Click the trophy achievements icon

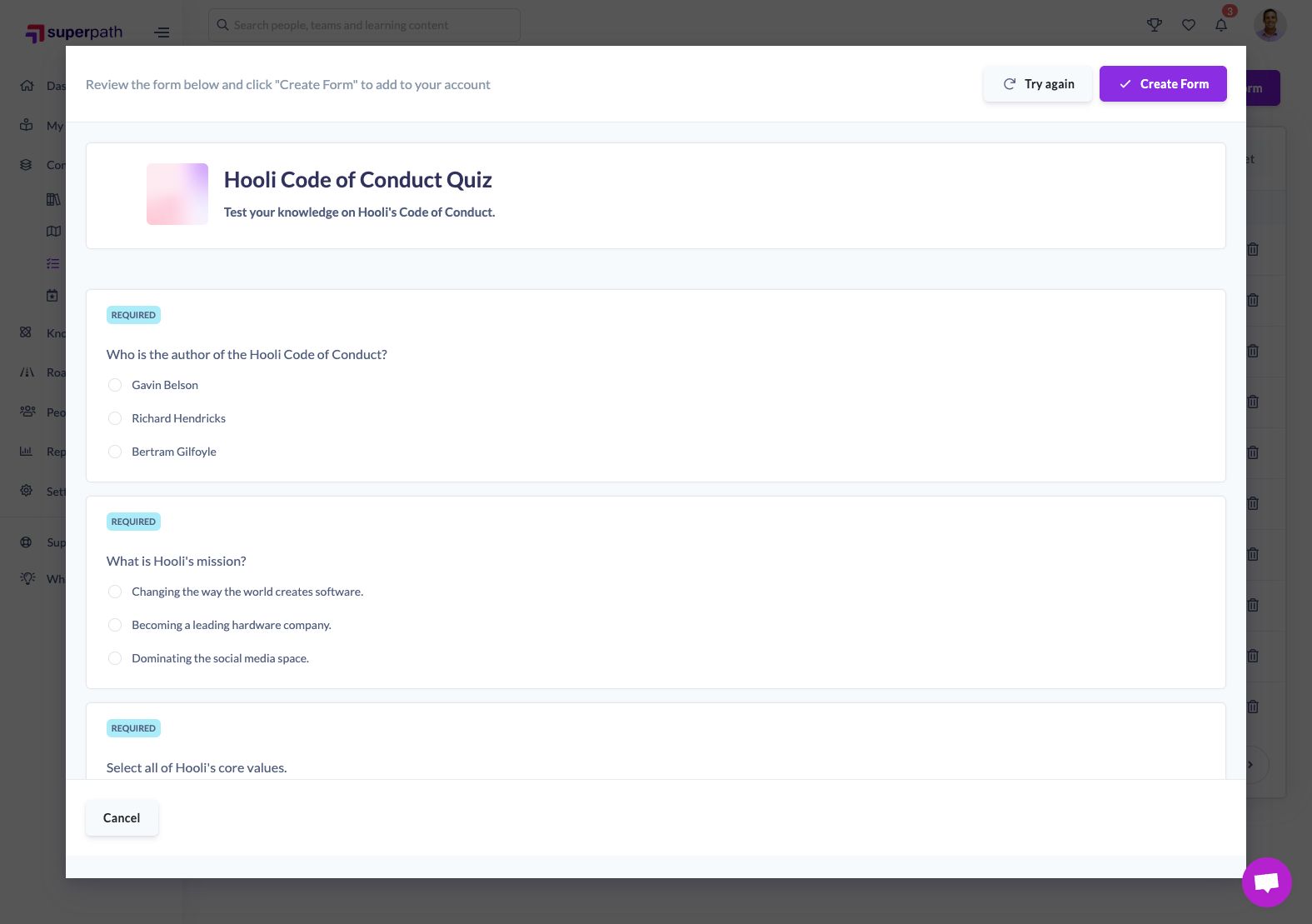point(1155,25)
